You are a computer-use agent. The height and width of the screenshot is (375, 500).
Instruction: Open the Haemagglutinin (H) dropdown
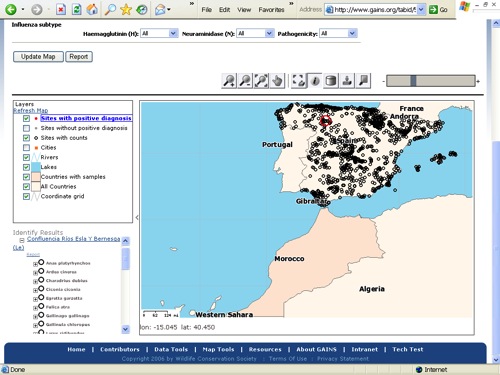coord(159,33)
